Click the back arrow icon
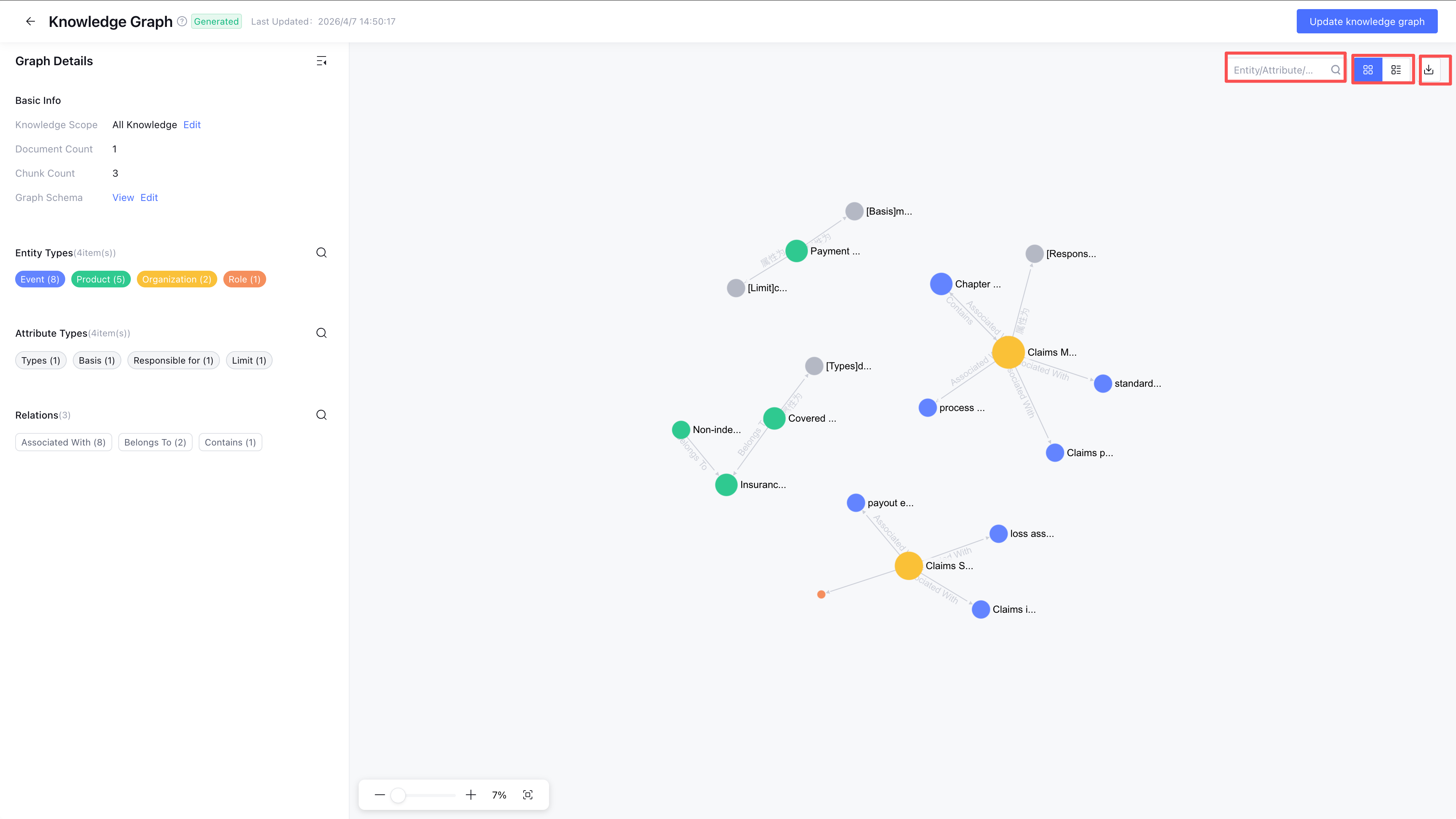This screenshot has height=819, width=1456. coord(30,22)
